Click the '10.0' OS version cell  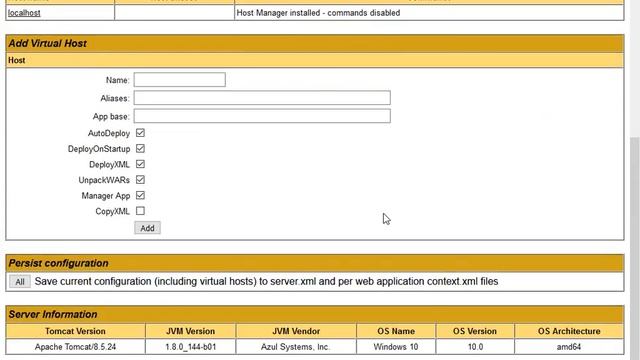coord(475,347)
